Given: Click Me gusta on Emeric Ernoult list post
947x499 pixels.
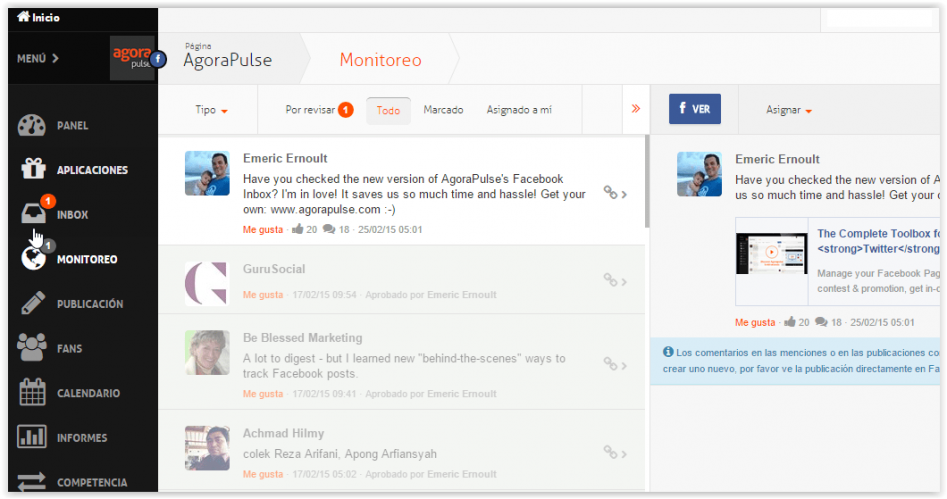Looking at the screenshot, I should point(263,230).
